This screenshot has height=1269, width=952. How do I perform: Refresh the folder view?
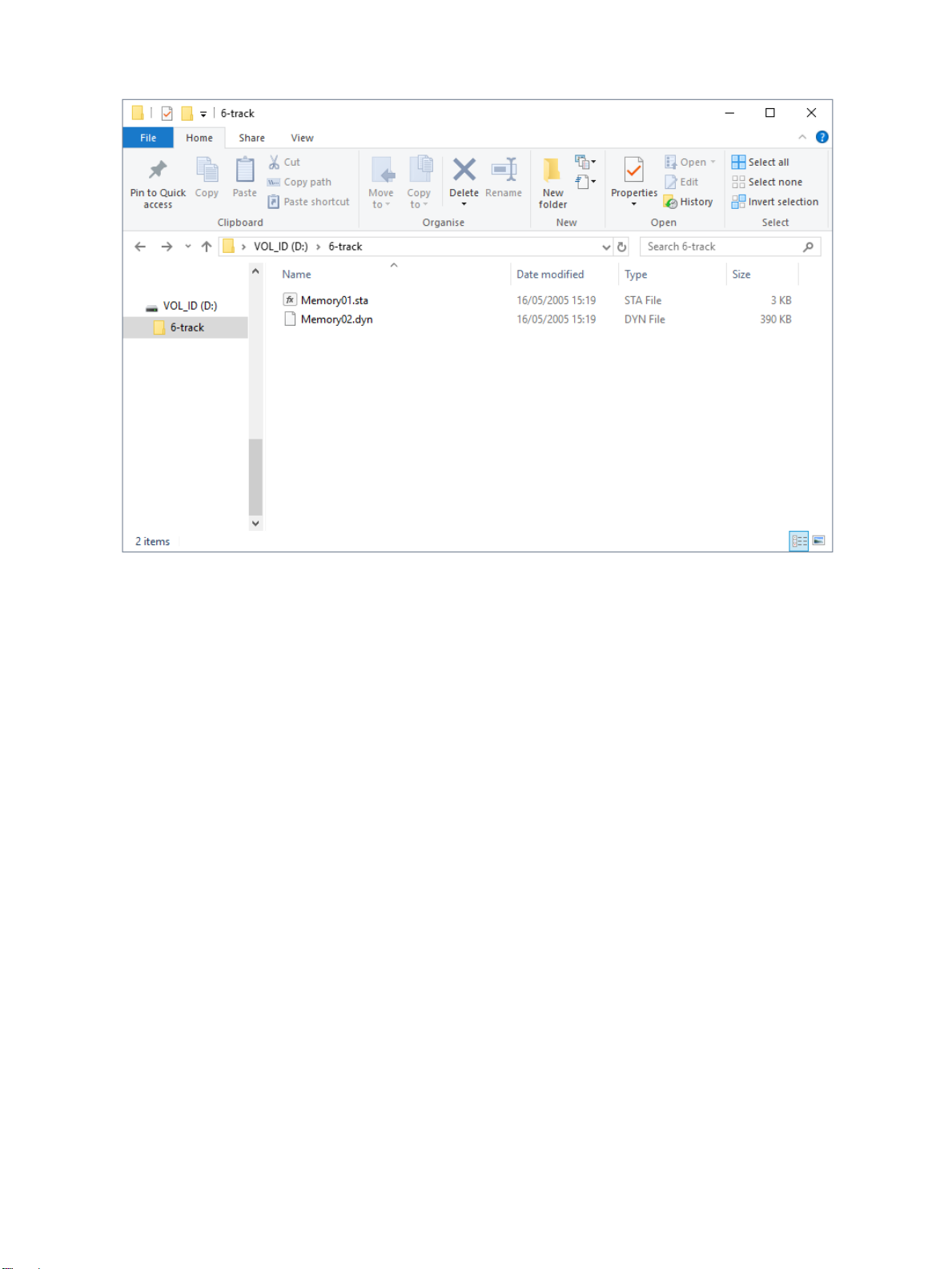621,247
